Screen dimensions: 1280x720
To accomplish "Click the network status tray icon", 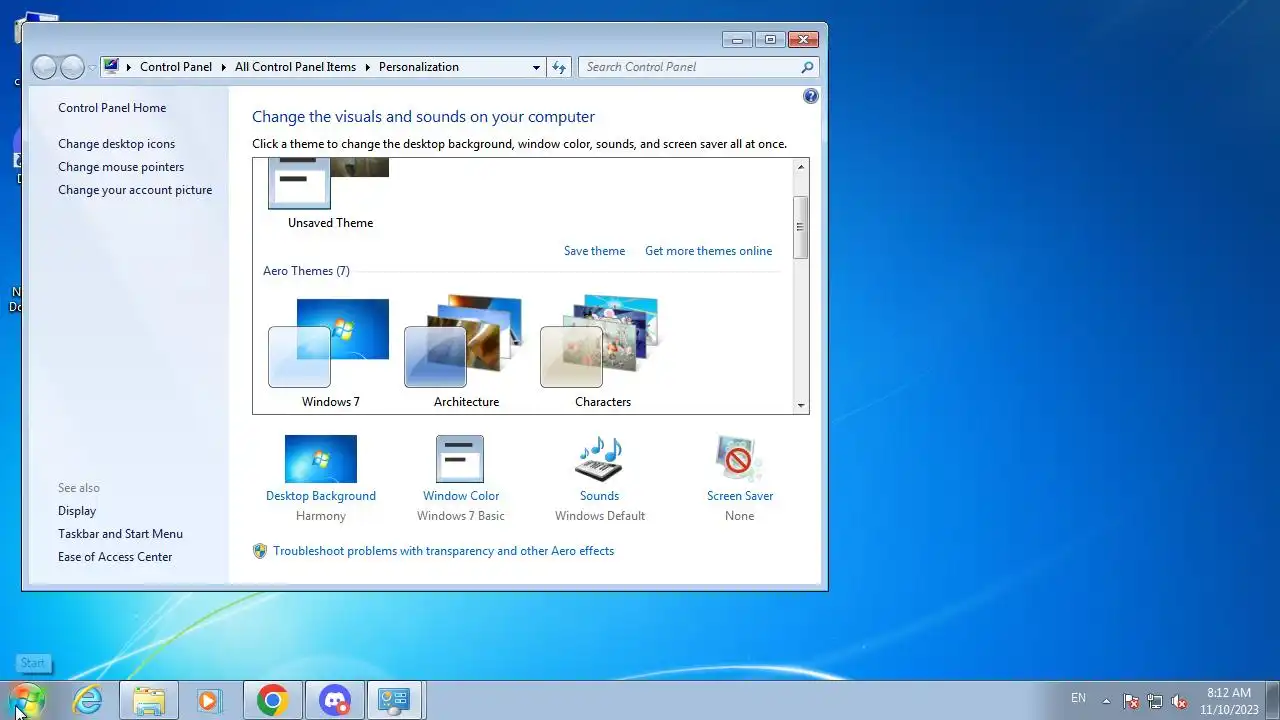I will pos(1155,701).
